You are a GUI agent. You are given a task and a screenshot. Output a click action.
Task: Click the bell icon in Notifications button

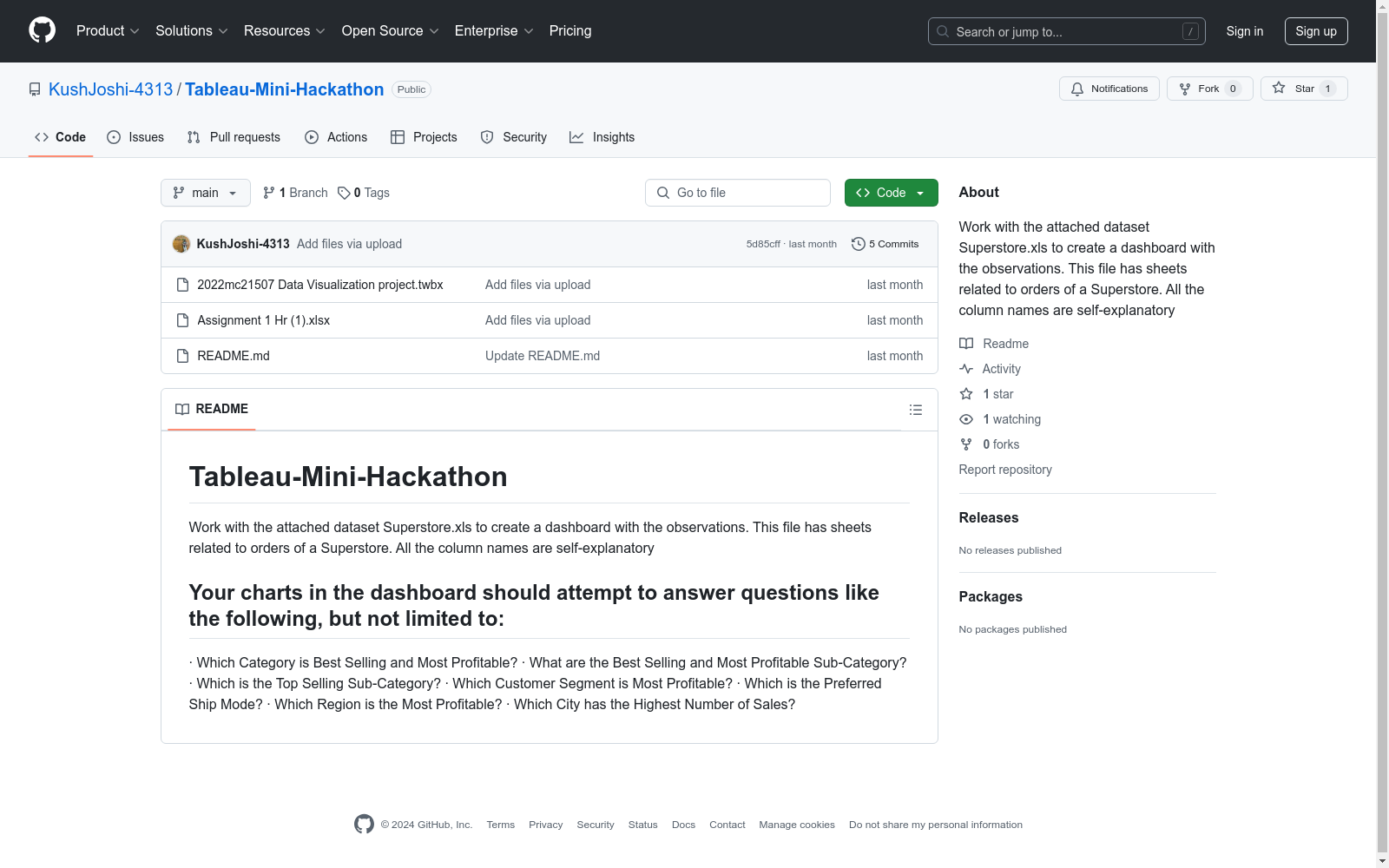click(1077, 89)
